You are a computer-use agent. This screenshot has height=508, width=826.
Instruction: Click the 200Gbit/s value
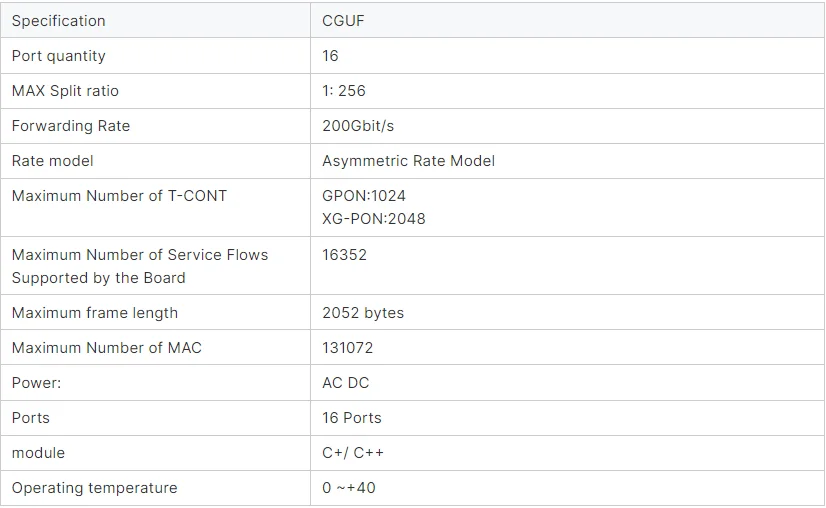point(358,126)
